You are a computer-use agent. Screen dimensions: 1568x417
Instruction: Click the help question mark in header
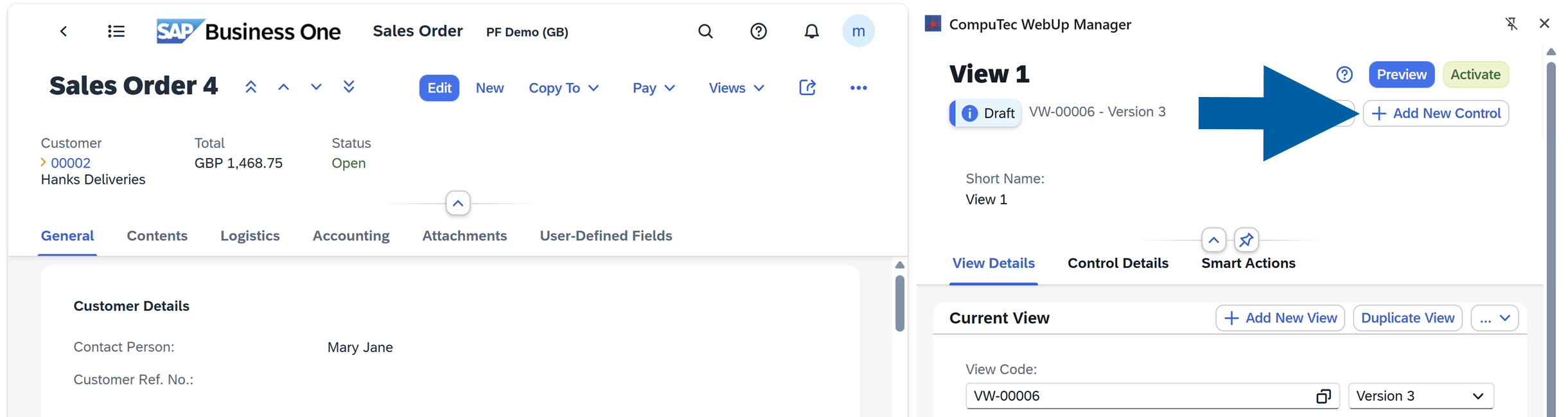coord(759,31)
